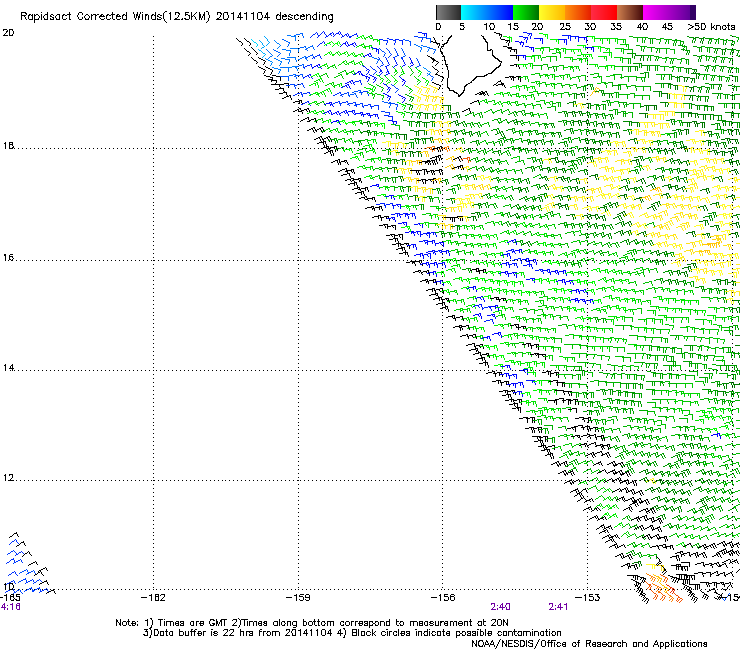Click the note about Data buffer 22 hrs
This screenshot has width=740, height=650.
tap(352, 633)
